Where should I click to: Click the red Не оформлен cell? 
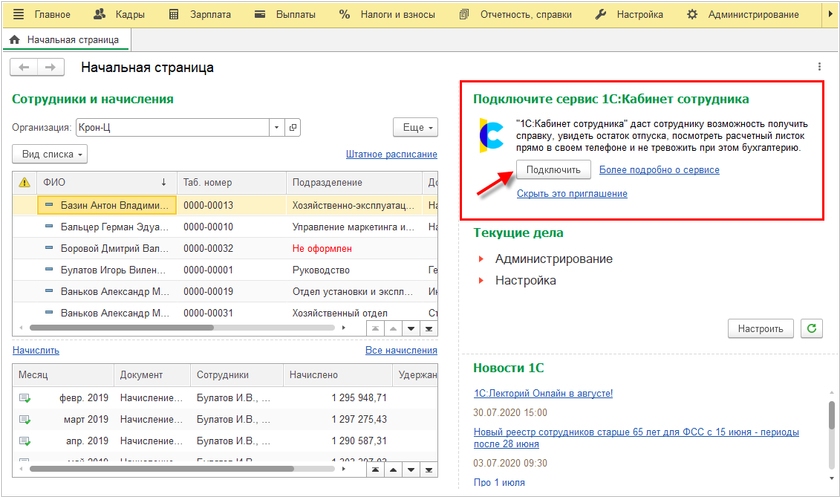point(322,248)
